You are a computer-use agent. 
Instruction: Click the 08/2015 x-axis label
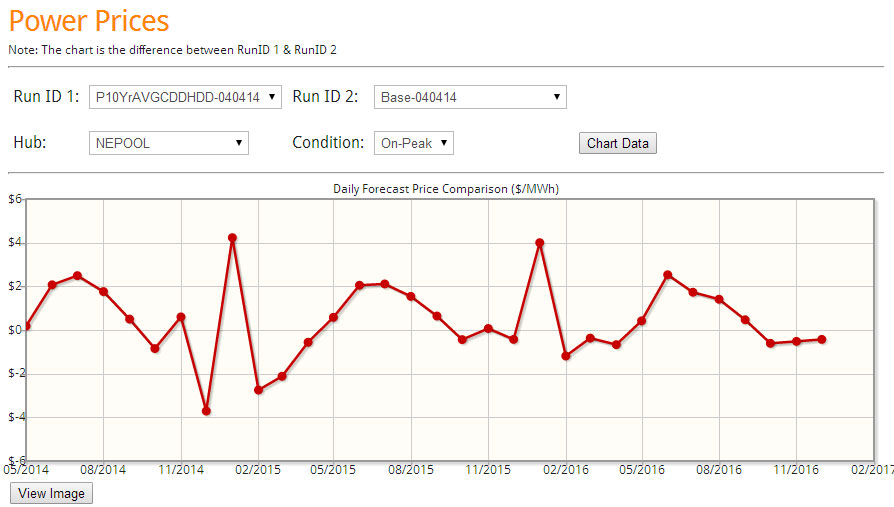pyautogui.click(x=411, y=470)
